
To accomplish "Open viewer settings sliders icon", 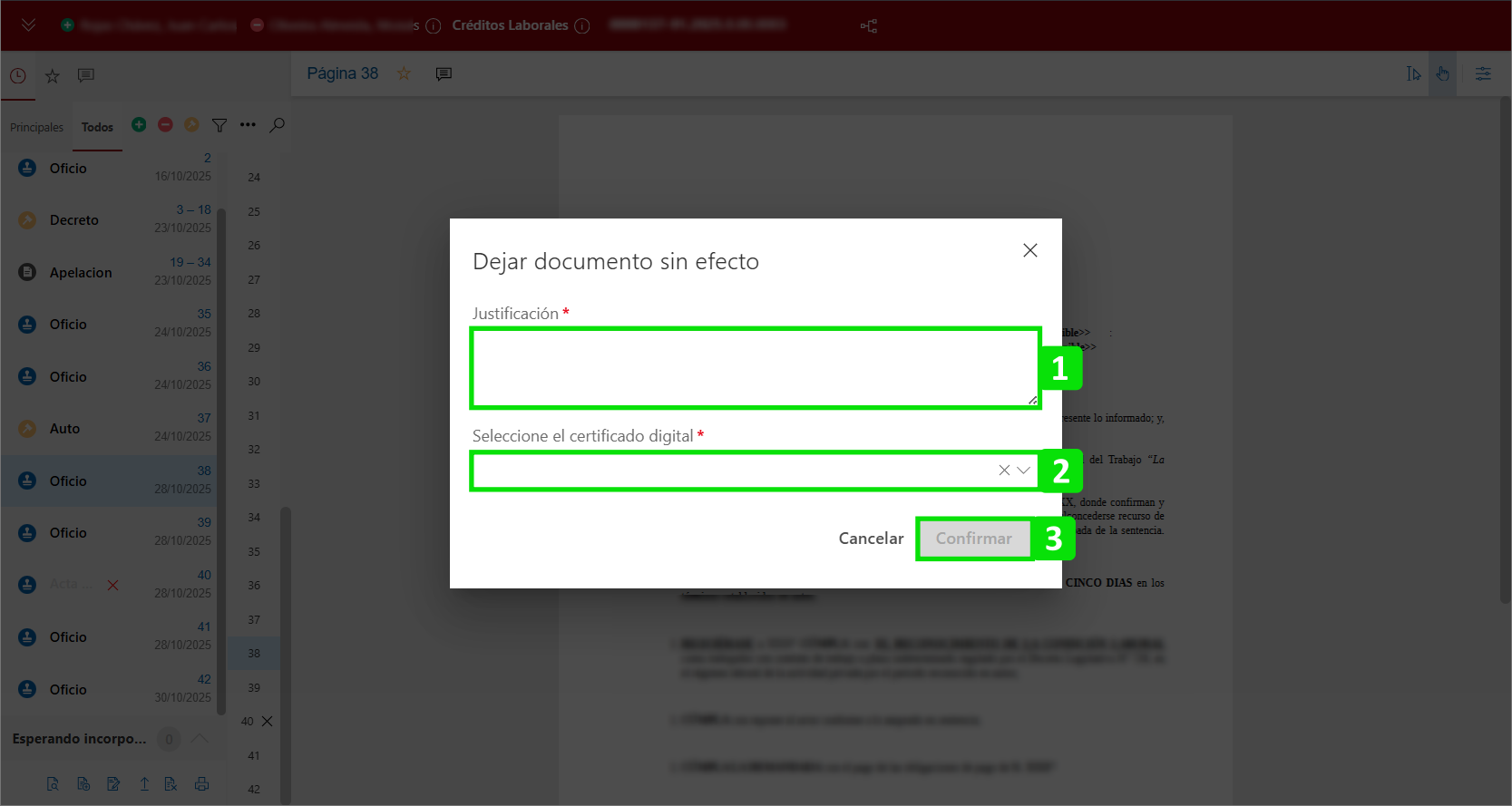I will pos(1483,73).
